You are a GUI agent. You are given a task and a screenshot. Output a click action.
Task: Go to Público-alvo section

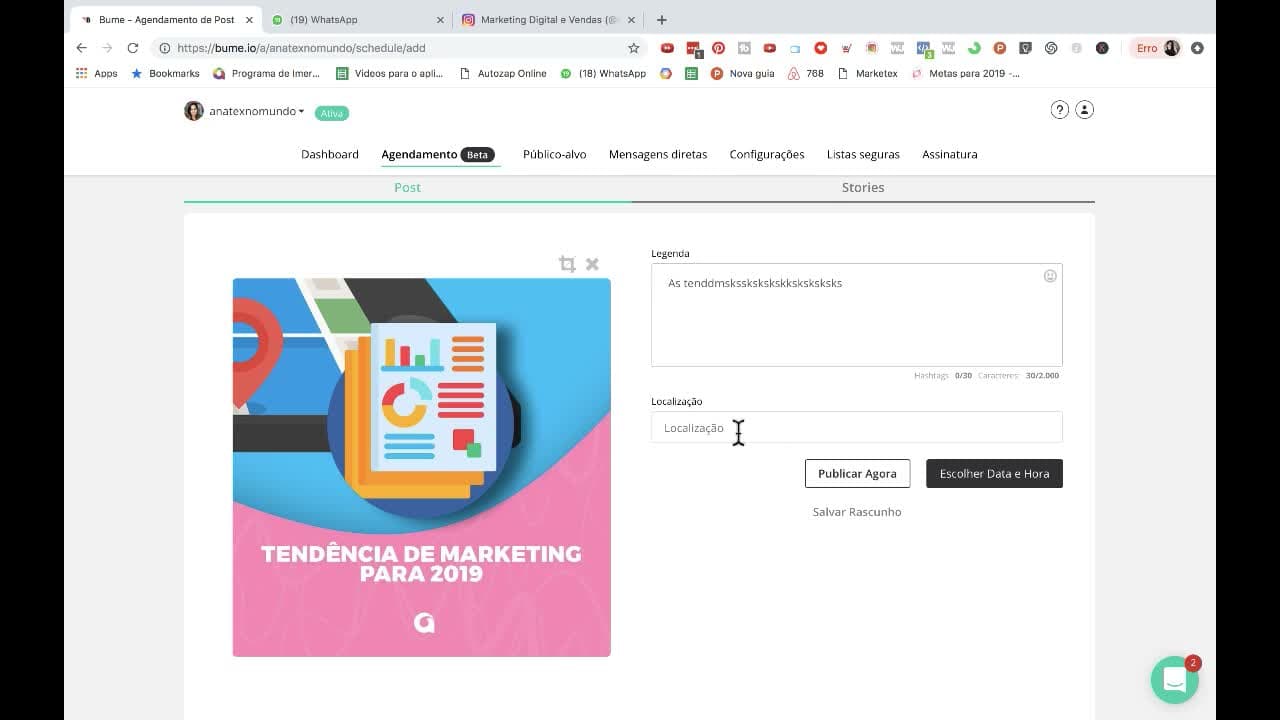[x=554, y=155]
